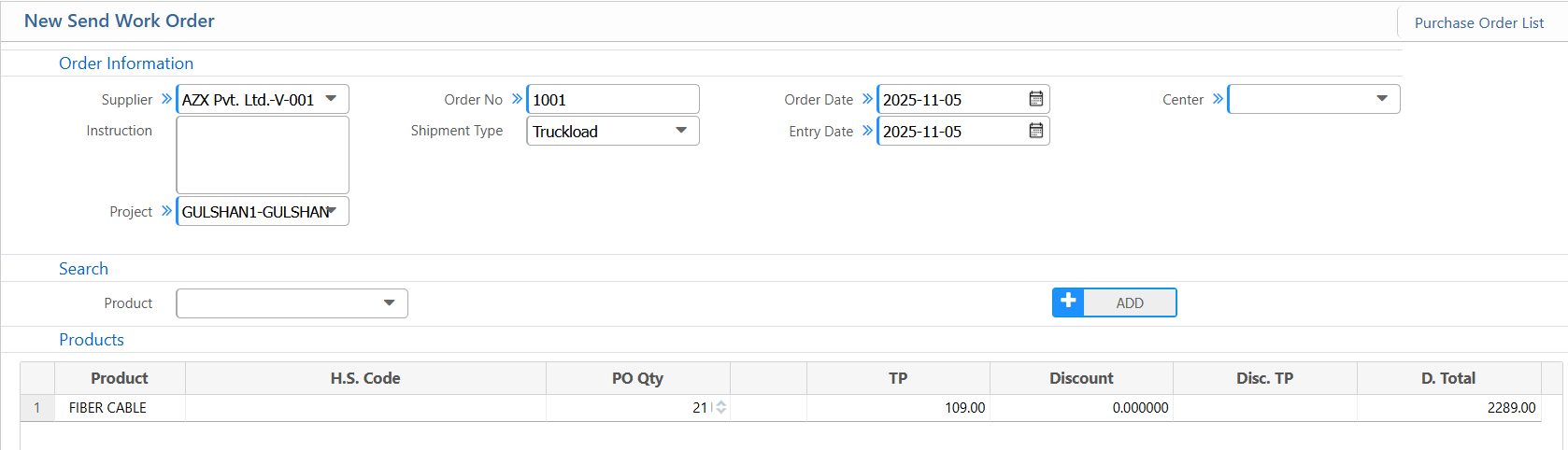Viewport: 1568px width, 450px height.
Task: Click the H.S. Code column header
Action: pos(365,378)
